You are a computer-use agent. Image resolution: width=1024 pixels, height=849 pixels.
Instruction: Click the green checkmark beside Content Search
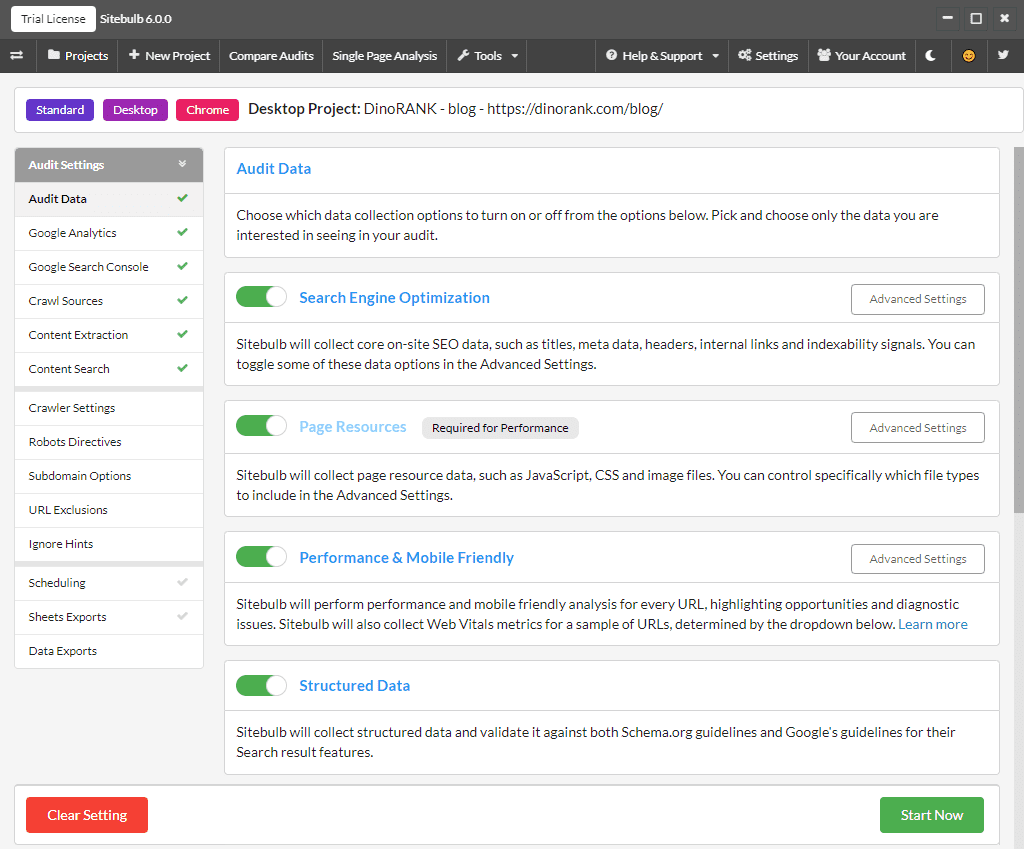coord(182,368)
